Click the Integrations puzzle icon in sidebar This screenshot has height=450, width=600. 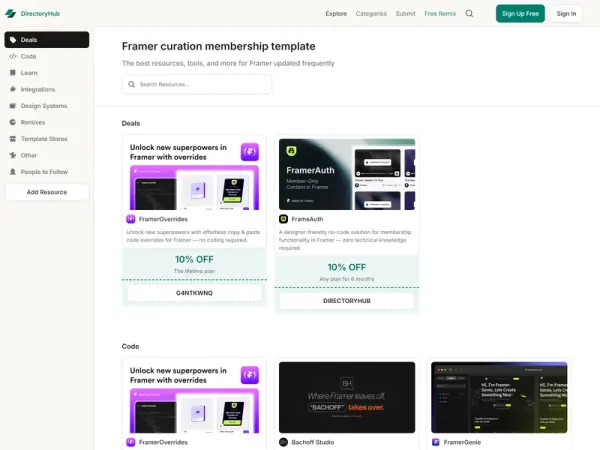[x=13, y=89]
